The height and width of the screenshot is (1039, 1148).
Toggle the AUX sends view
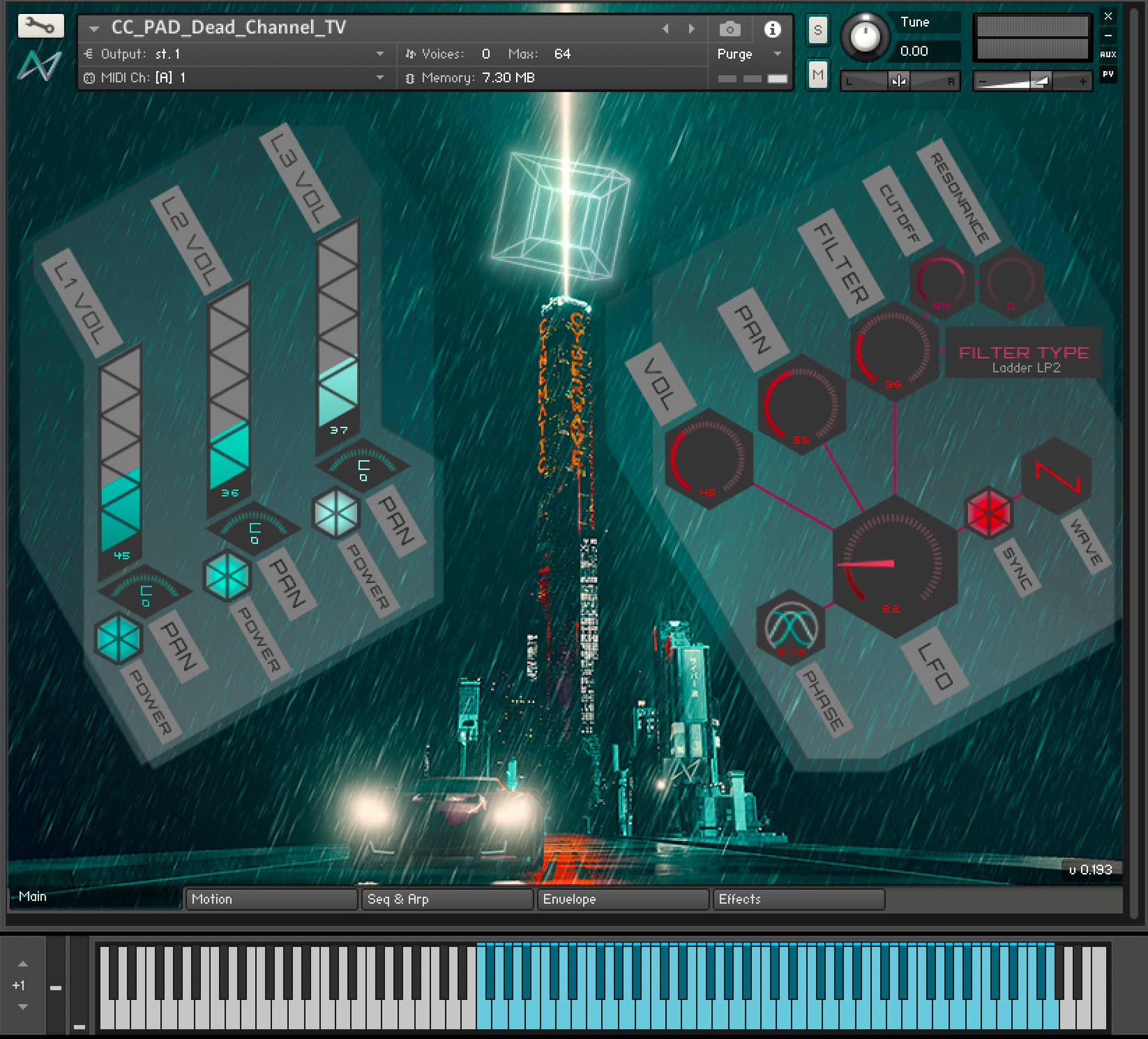point(1108,54)
